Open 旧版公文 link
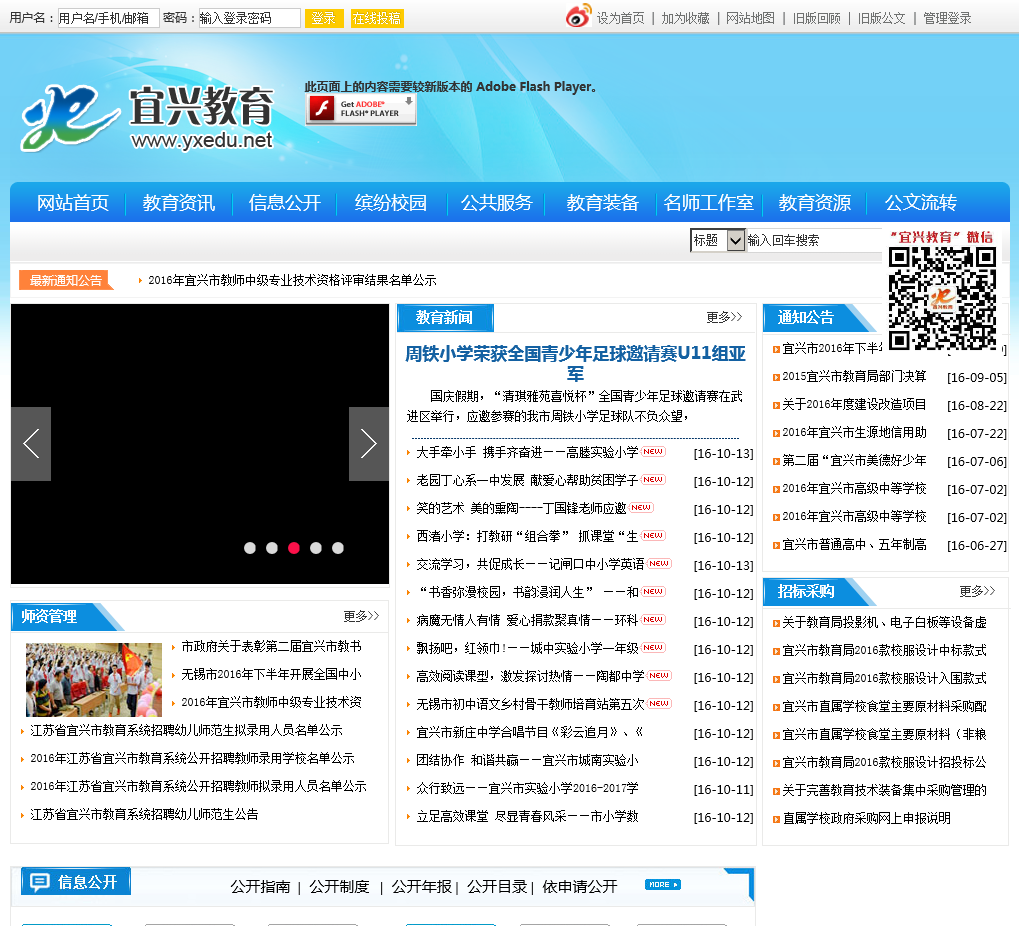Viewport: 1019px width, 926px height. point(881,18)
